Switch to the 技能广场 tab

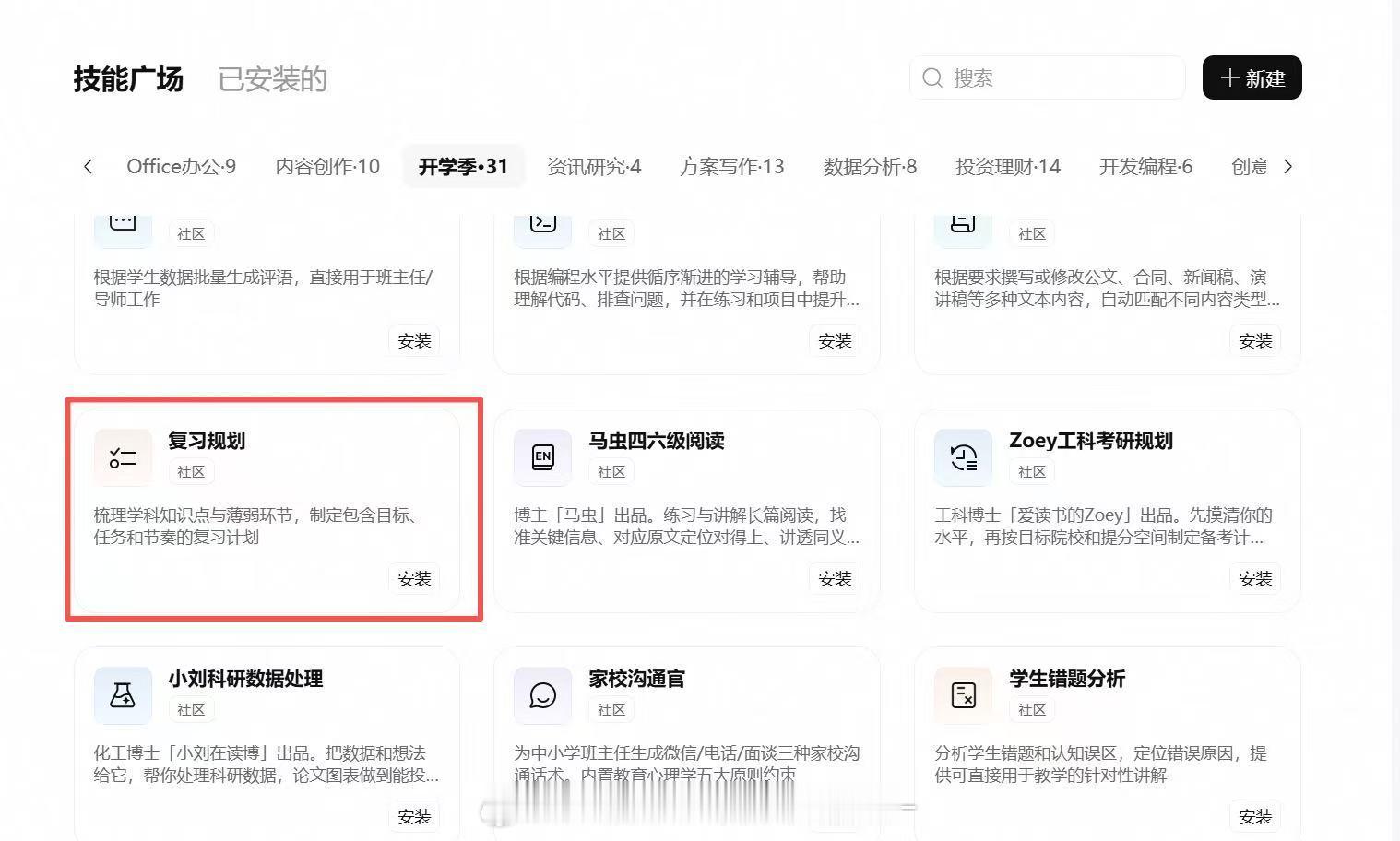[128, 79]
